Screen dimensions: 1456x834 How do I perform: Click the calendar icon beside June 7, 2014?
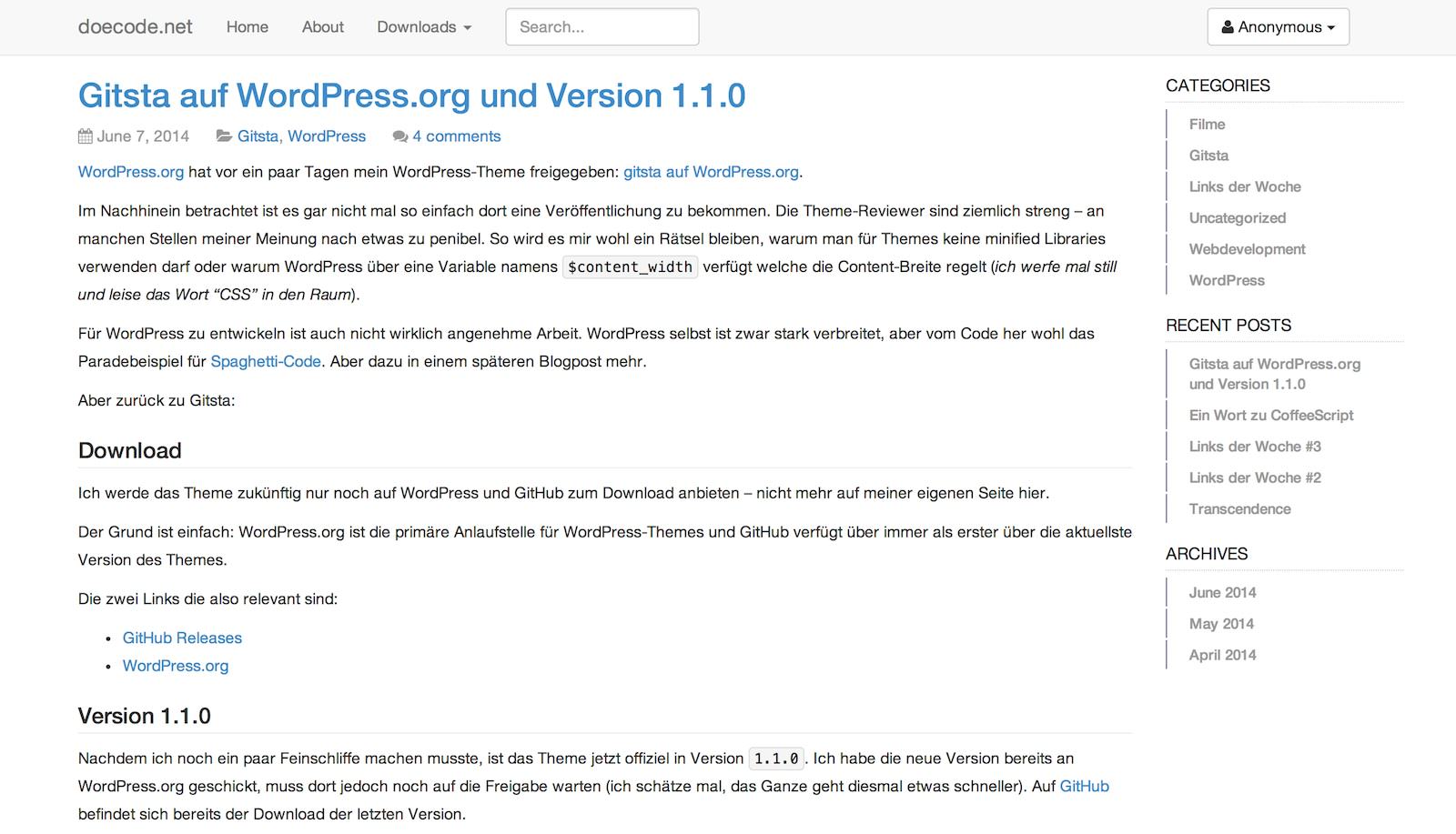click(86, 136)
